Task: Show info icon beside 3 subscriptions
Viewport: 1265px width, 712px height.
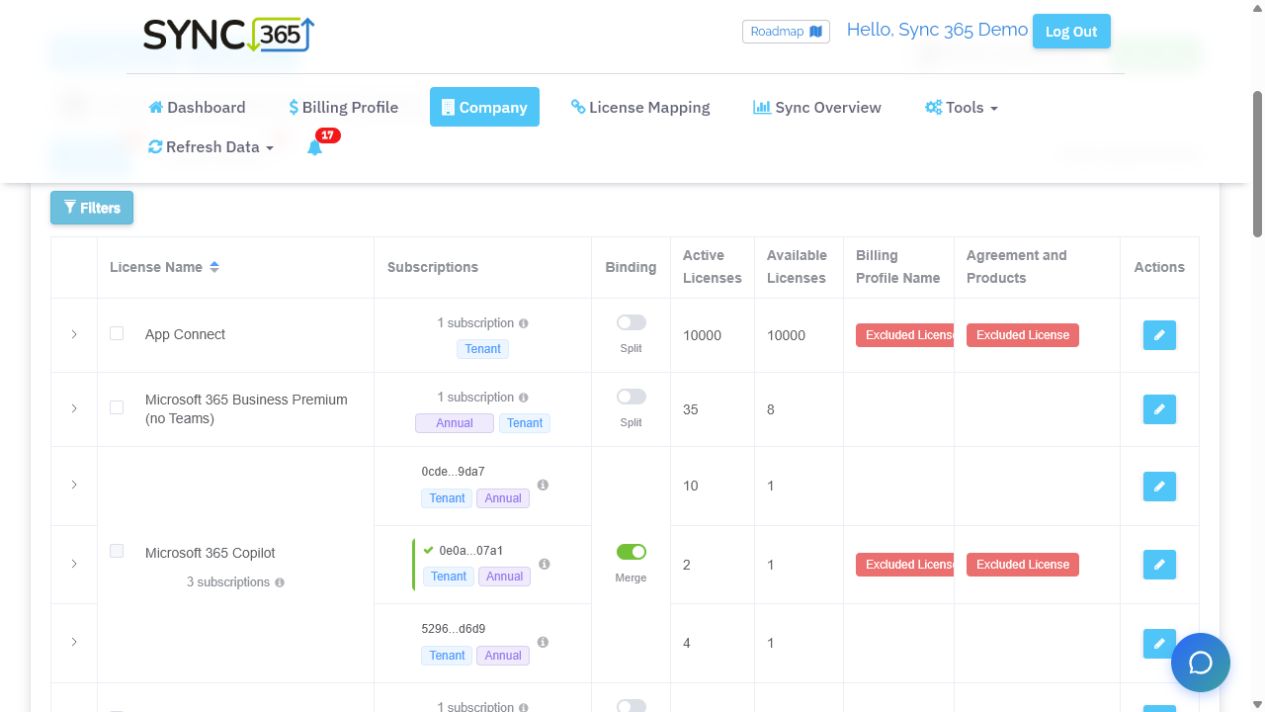Action: click(x=280, y=582)
